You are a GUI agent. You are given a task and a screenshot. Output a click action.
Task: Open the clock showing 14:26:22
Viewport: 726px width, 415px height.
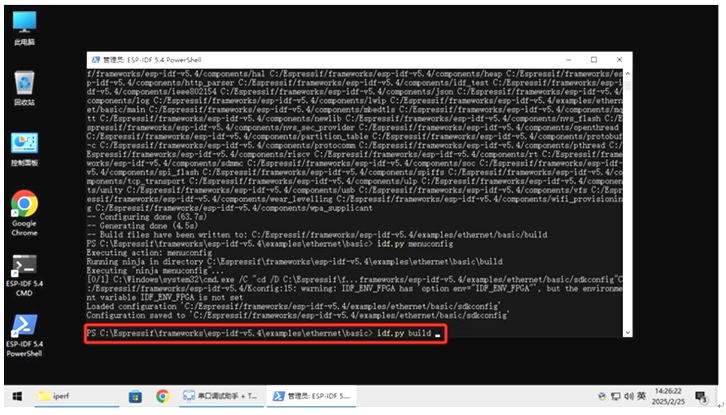click(x=668, y=396)
